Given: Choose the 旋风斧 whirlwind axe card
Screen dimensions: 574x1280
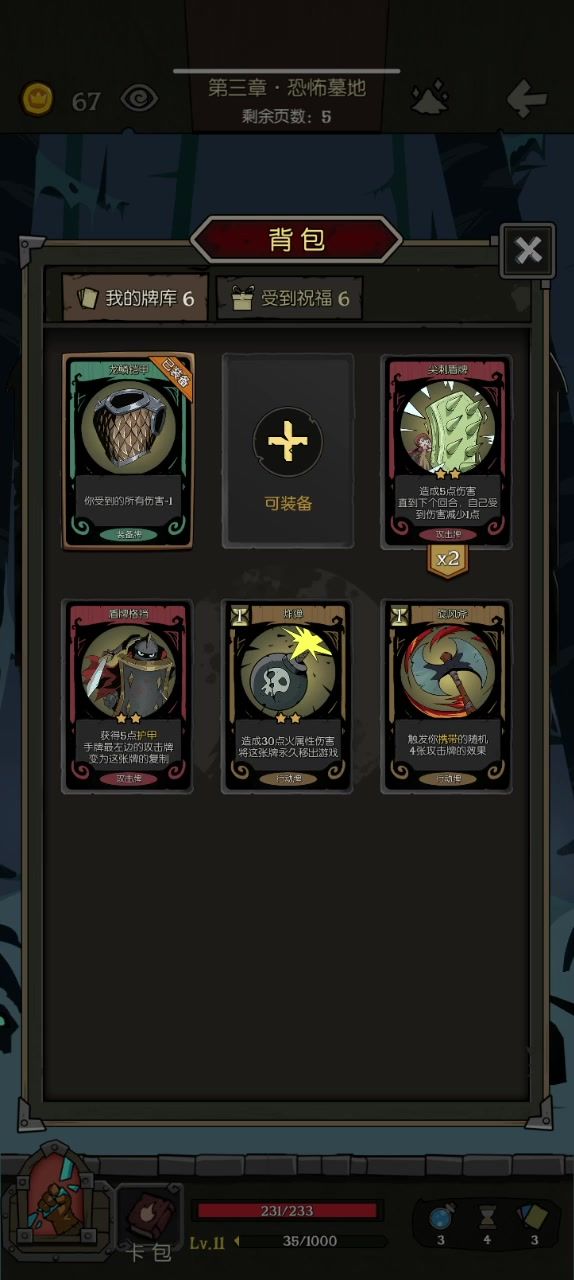Looking at the screenshot, I should point(447,696).
